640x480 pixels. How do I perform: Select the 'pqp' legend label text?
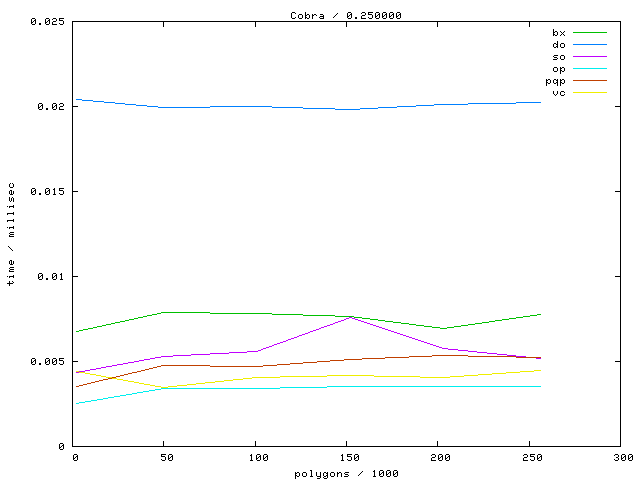tap(555, 80)
